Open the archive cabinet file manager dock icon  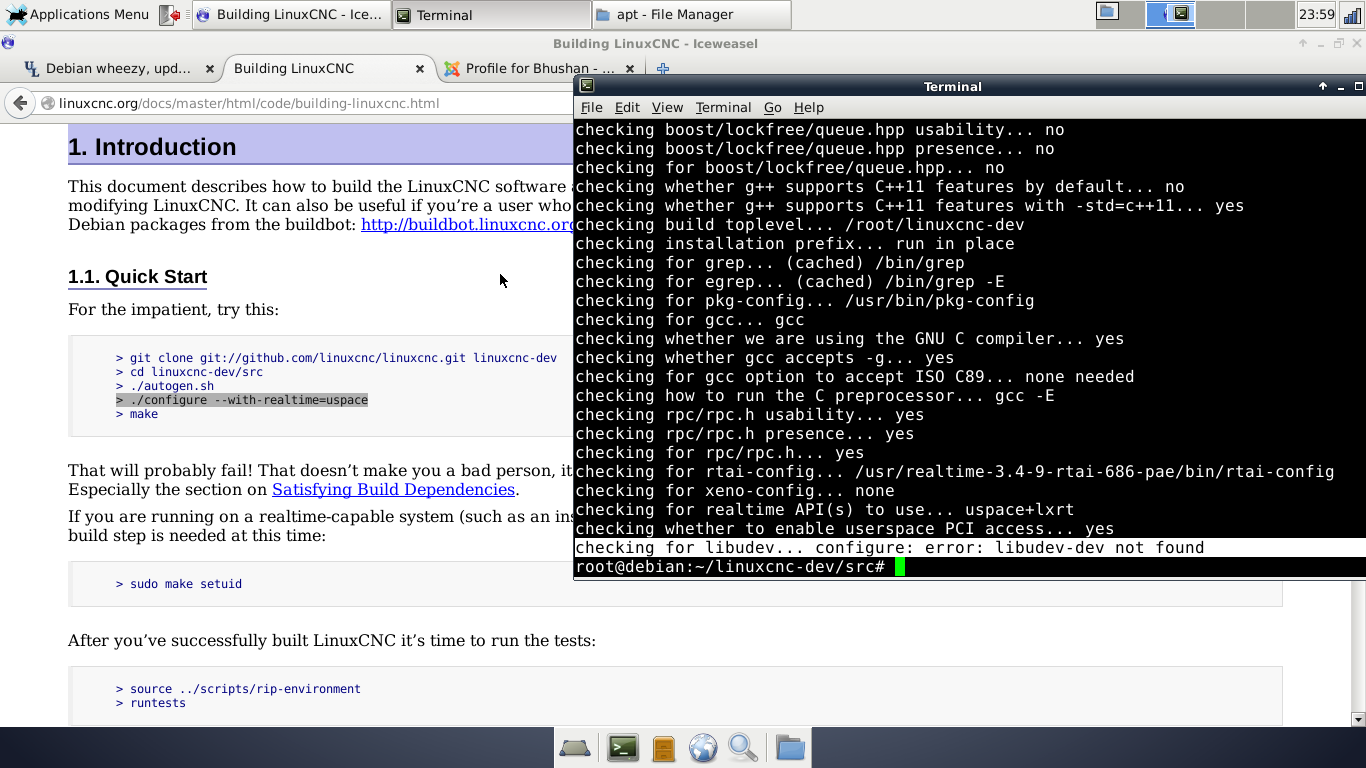click(663, 748)
